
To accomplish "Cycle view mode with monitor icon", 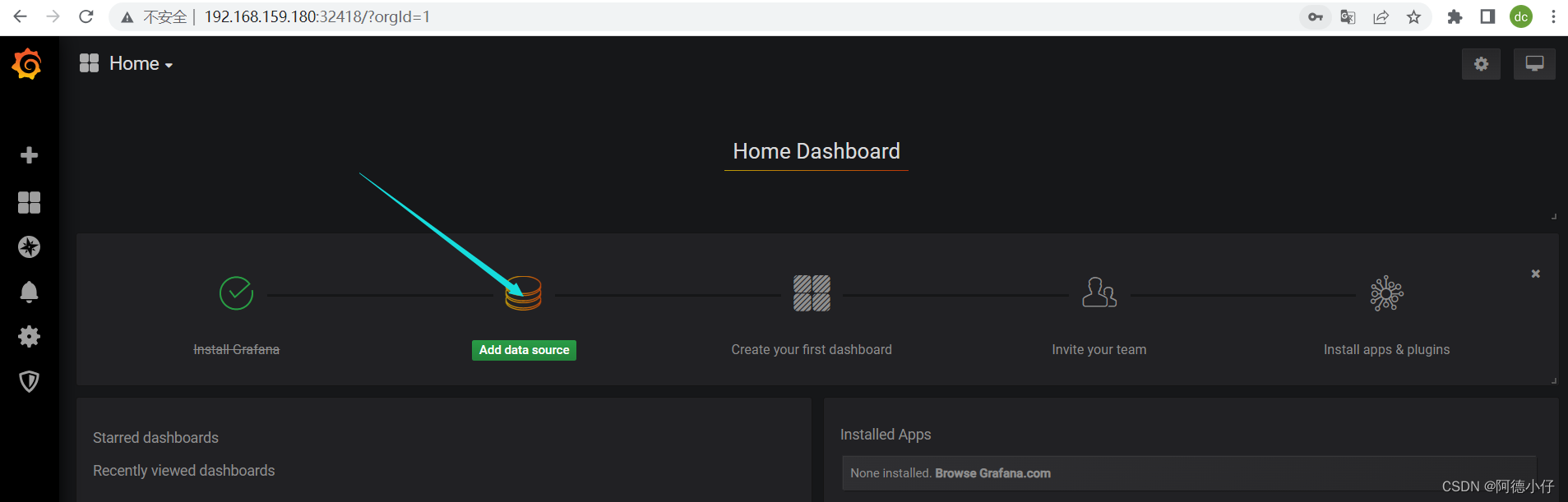I will click(x=1534, y=64).
